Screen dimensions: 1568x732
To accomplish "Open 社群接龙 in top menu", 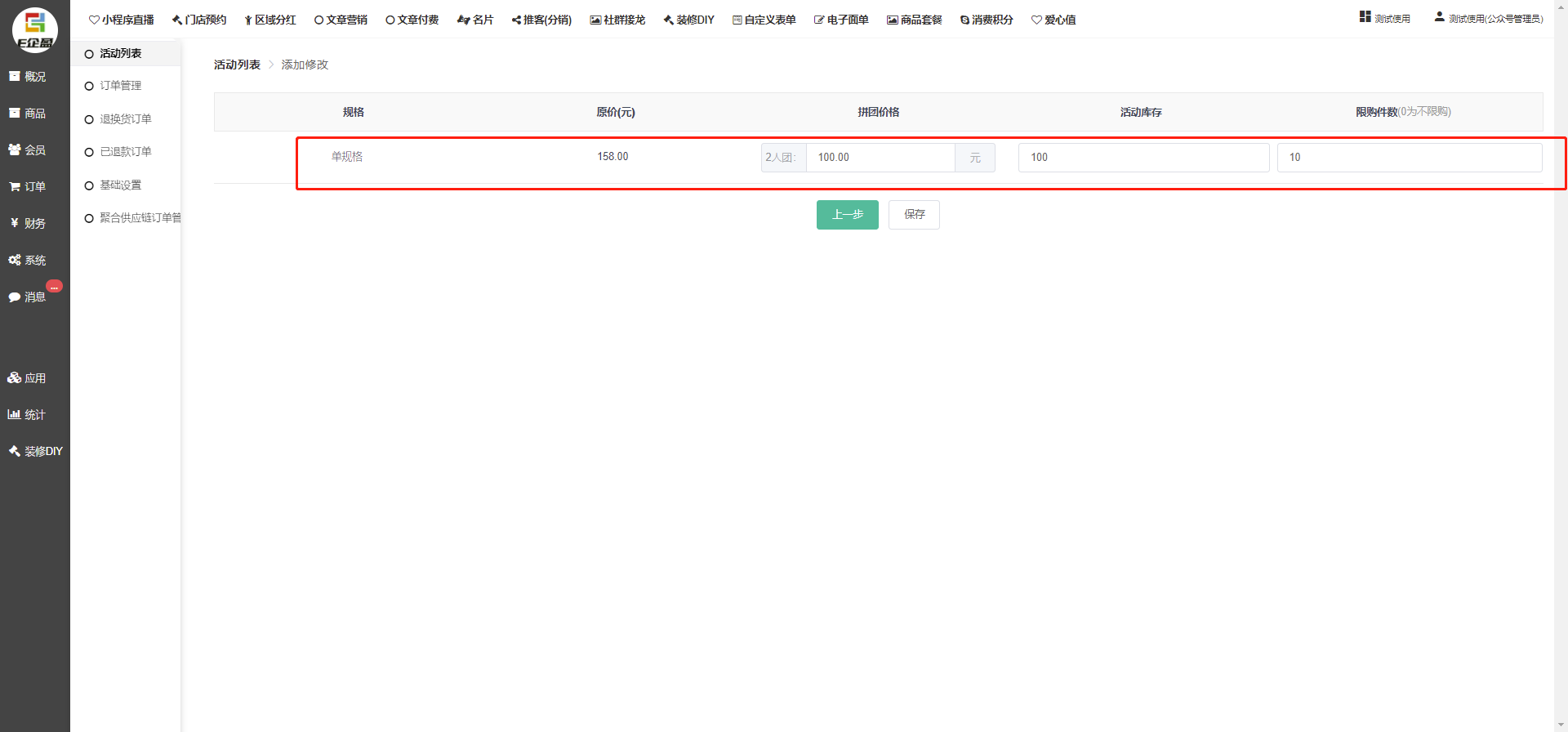I will pyautogui.click(x=617, y=20).
